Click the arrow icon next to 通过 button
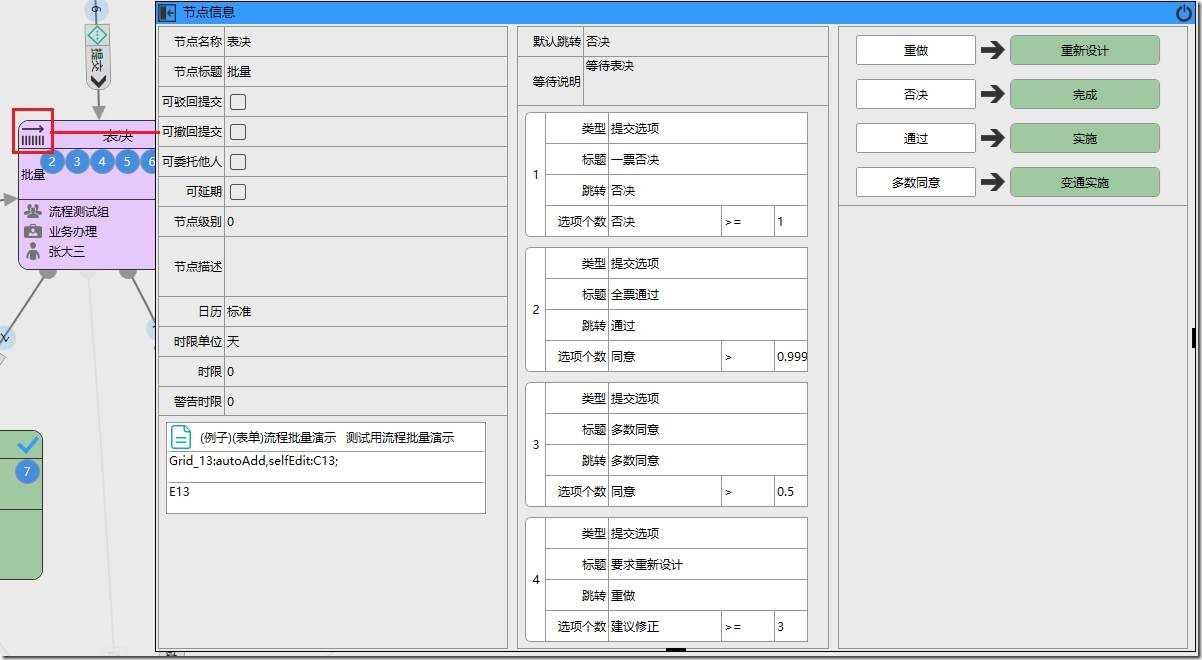The image size is (1202, 660). (992, 138)
